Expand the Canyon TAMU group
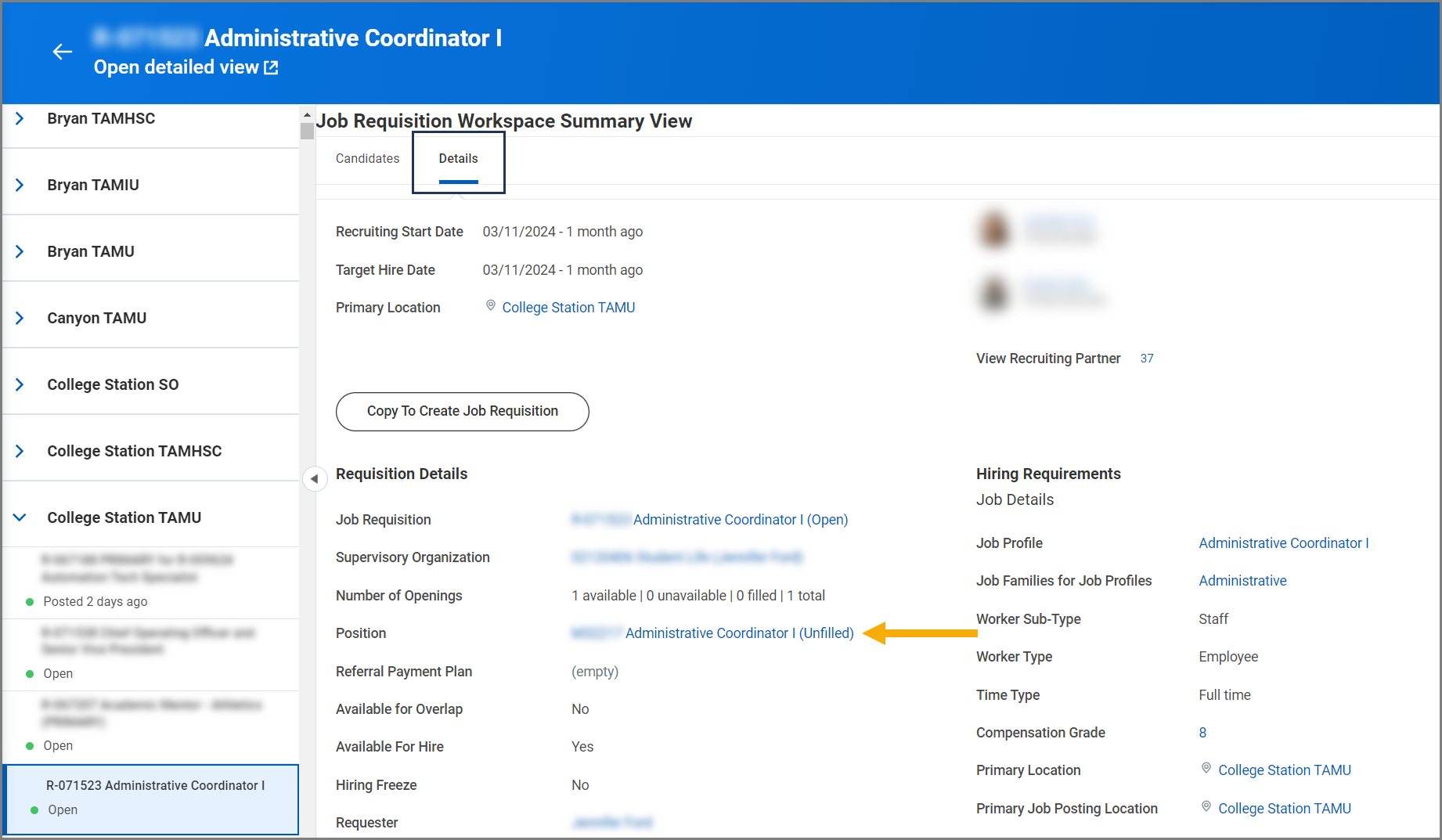The width and height of the screenshot is (1442, 840). pyautogui.click(x=20, y=318)
